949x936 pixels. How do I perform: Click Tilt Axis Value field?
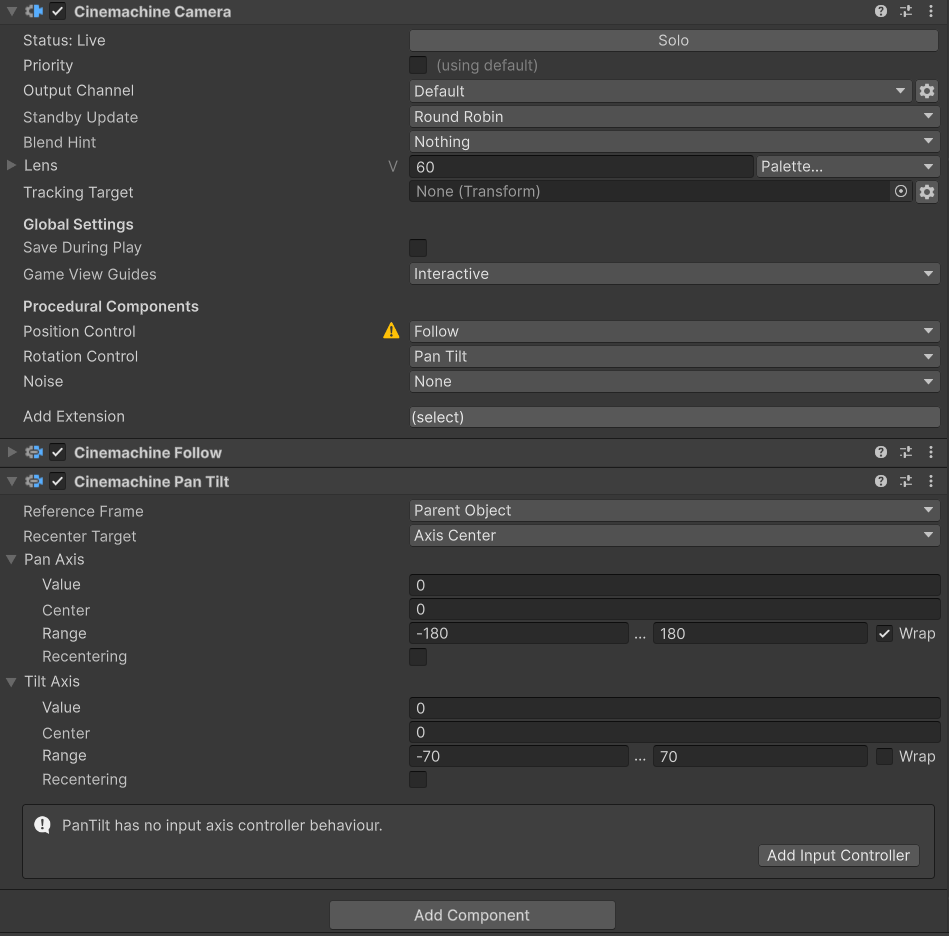pyautogui.click(x=674, y=708)
